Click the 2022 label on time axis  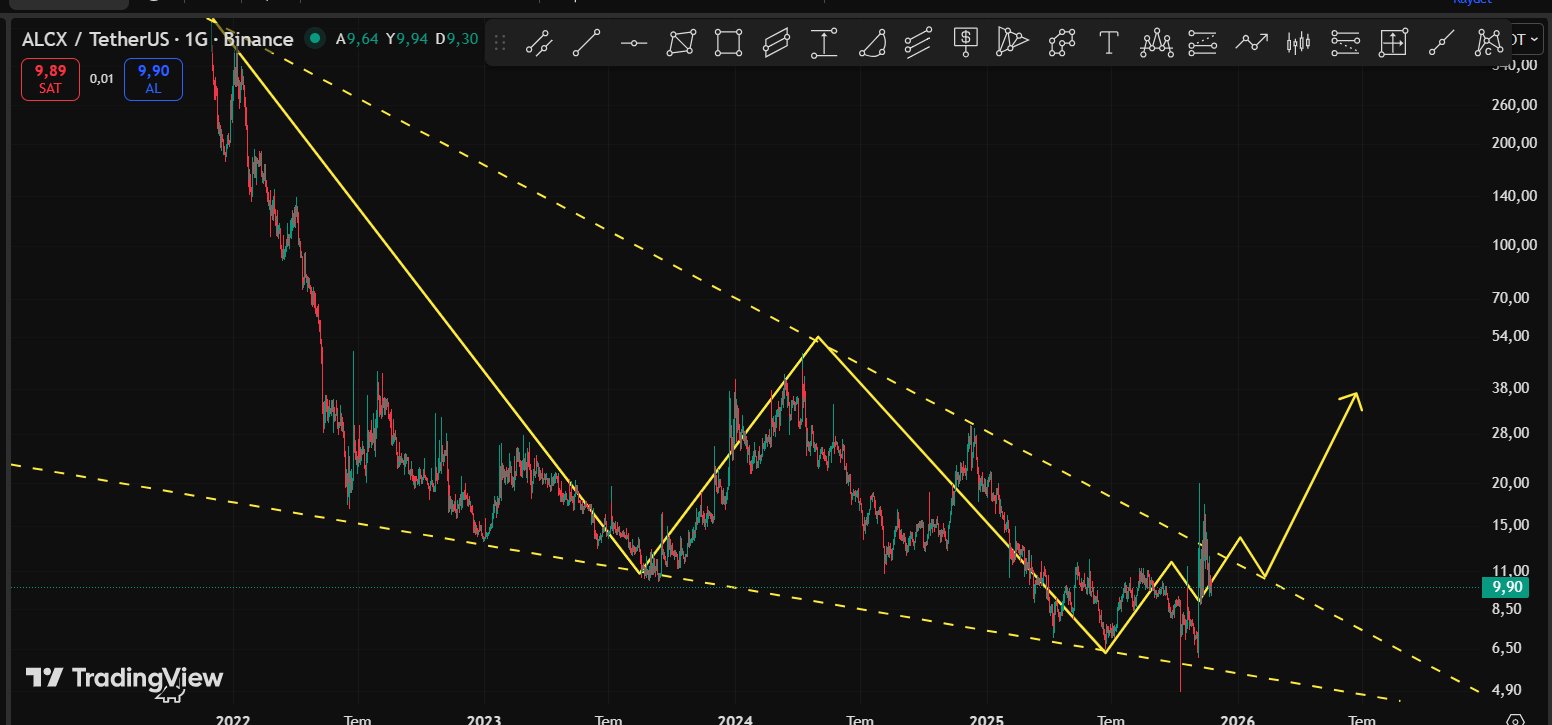point(232,719)
